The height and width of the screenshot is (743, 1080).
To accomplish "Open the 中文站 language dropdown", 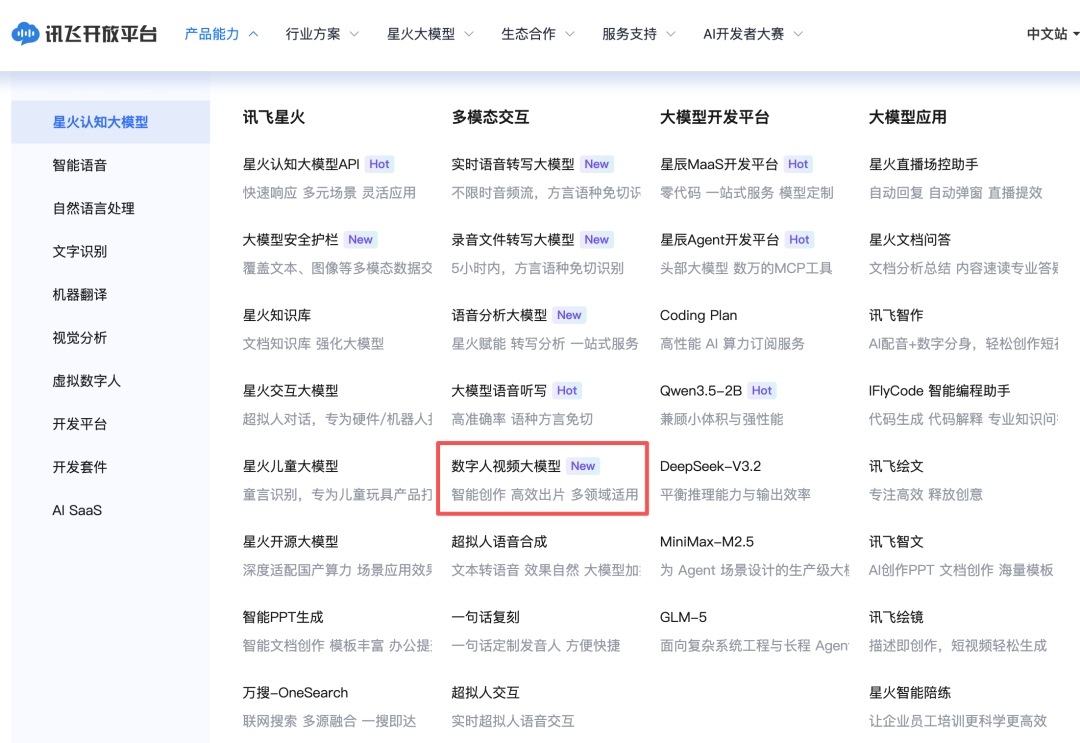I will click(1052, 34).
